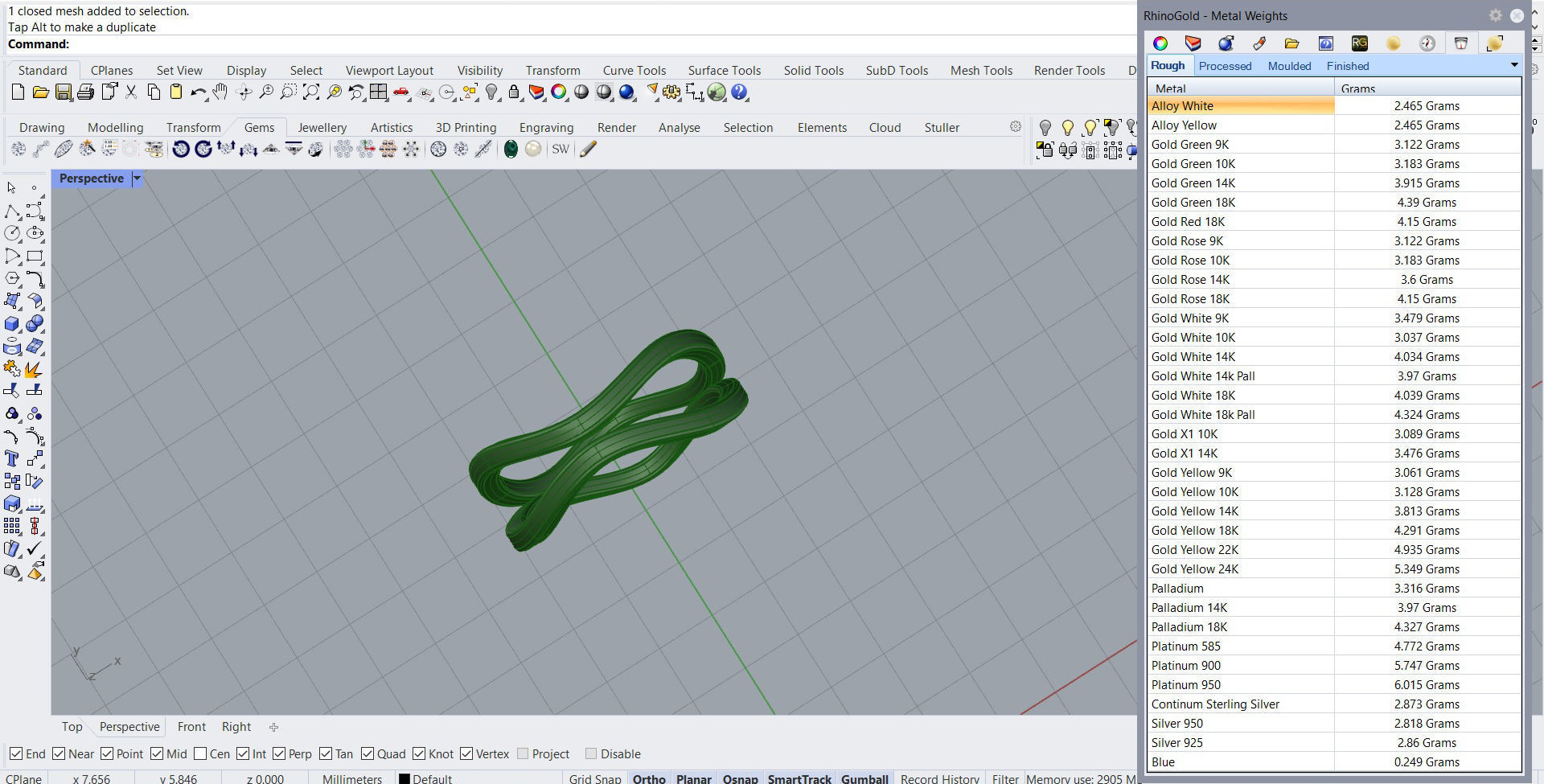Click Record History in status bar
Screen dimensions: 1544x784
(940, 778)
